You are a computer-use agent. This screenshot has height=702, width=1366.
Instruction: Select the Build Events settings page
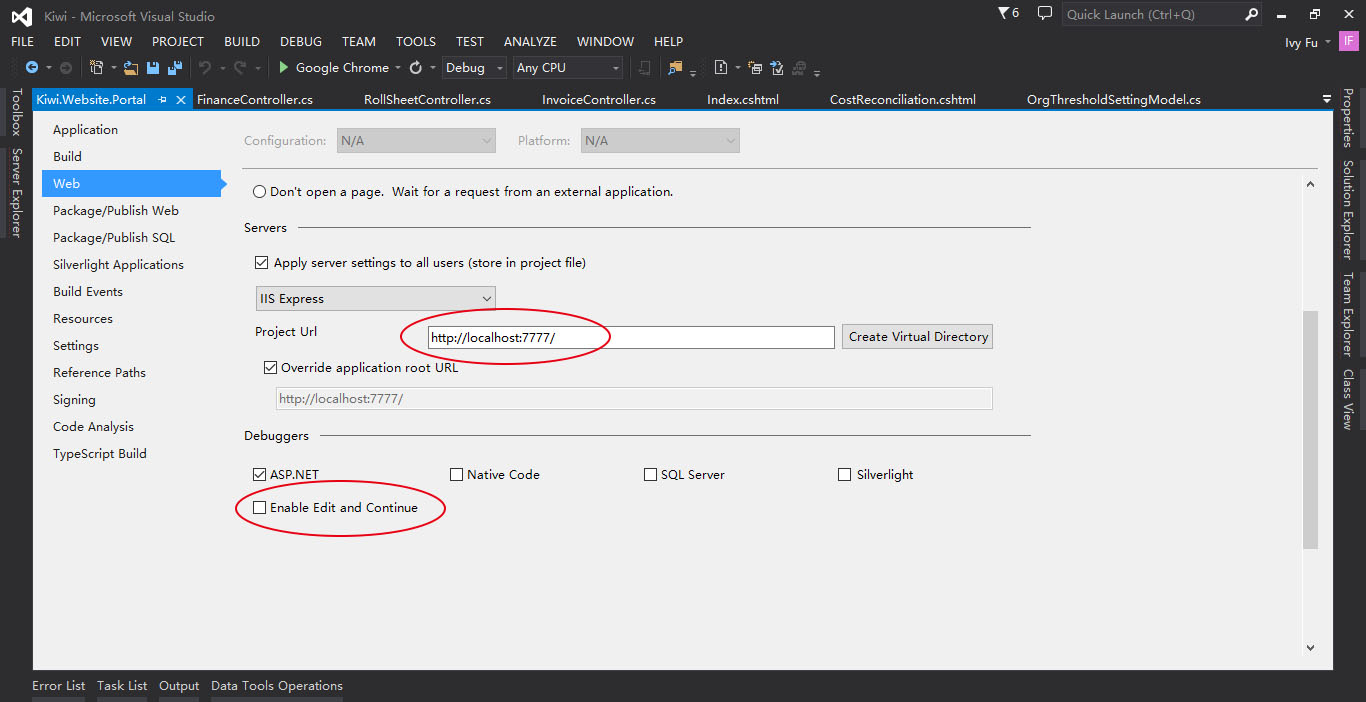click(88, 292)
